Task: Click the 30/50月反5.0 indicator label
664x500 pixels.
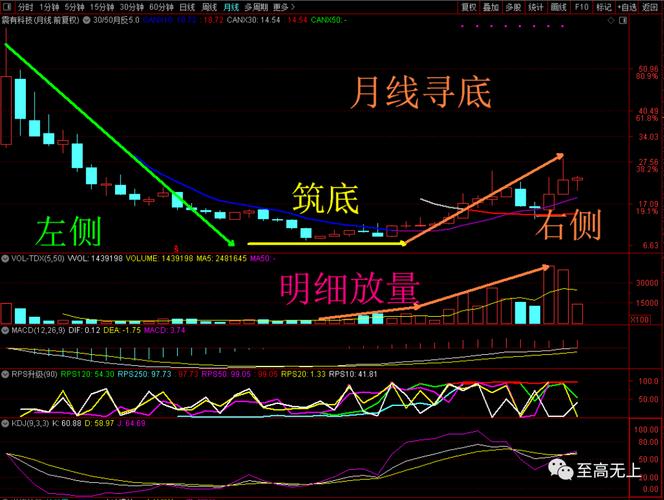Action: pos(116,20)
